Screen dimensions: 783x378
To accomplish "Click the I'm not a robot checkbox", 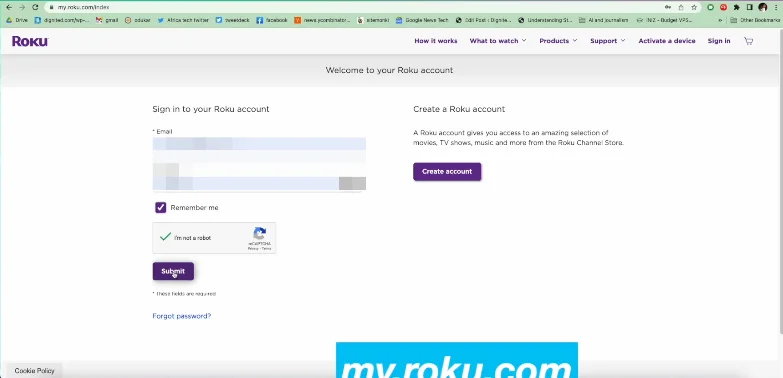I will pyautogui.click(x=165, y=237).
